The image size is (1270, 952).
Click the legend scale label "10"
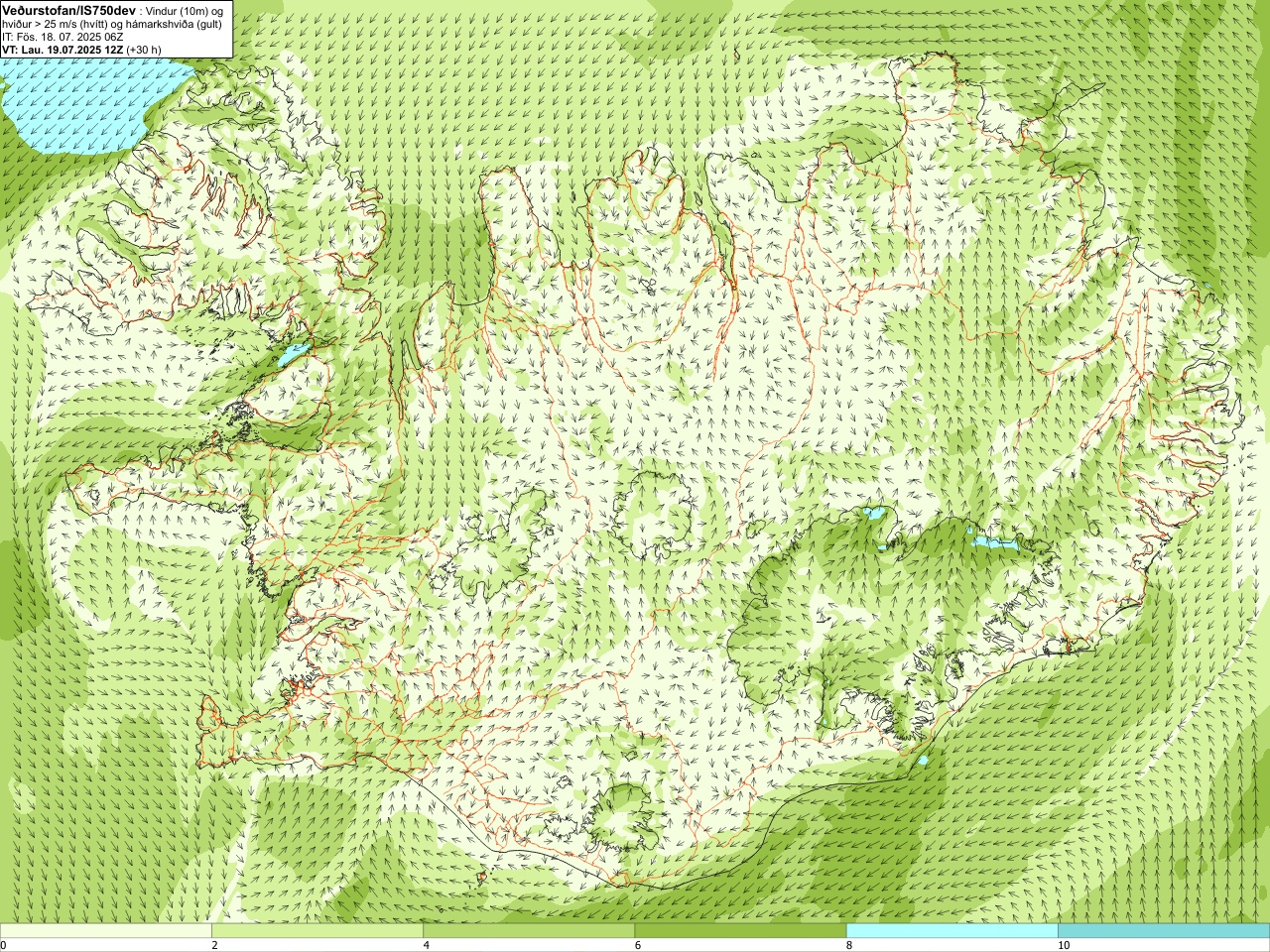pos(1064,945)
